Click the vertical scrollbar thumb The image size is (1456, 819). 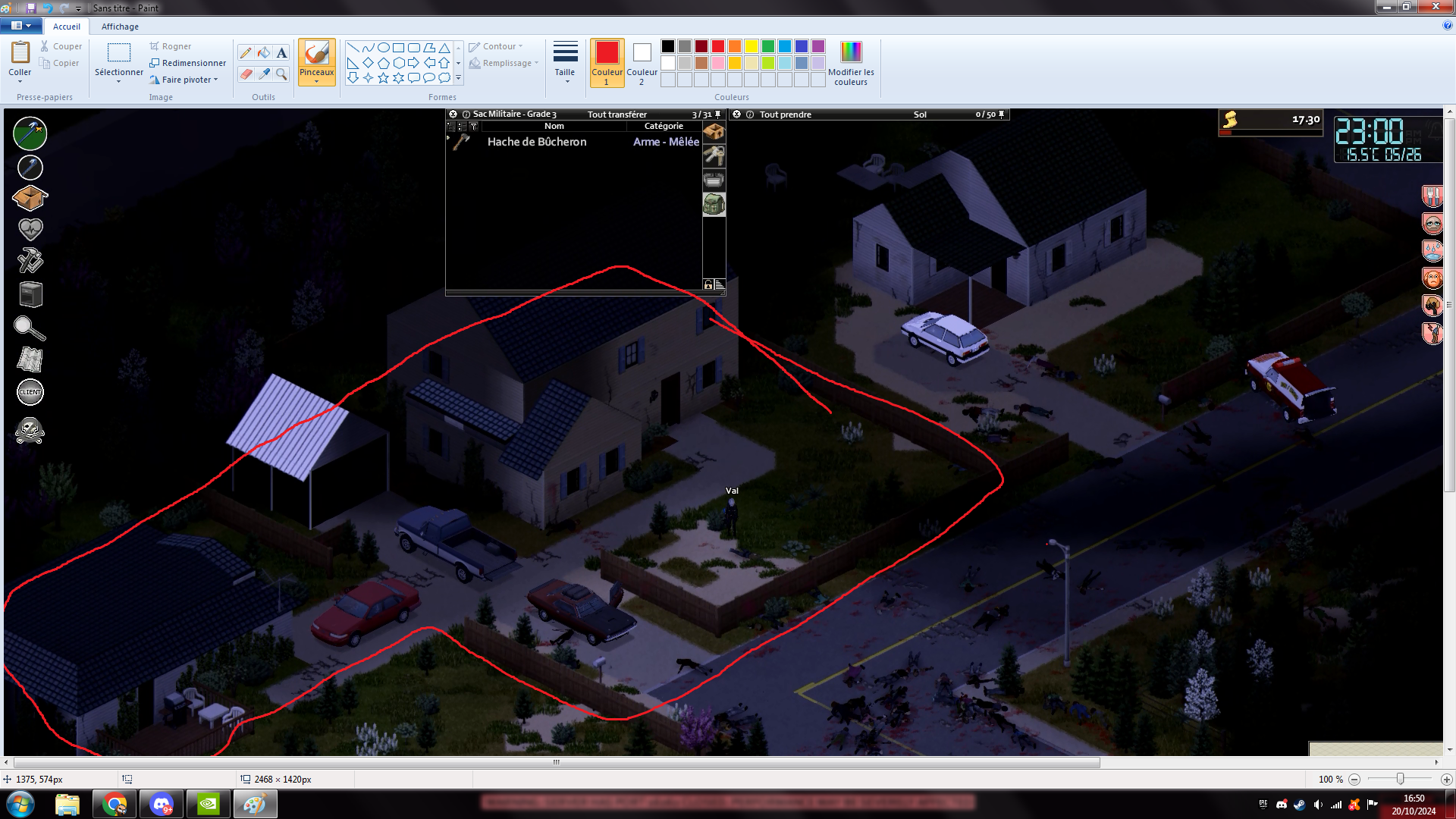coord(1449,306)
